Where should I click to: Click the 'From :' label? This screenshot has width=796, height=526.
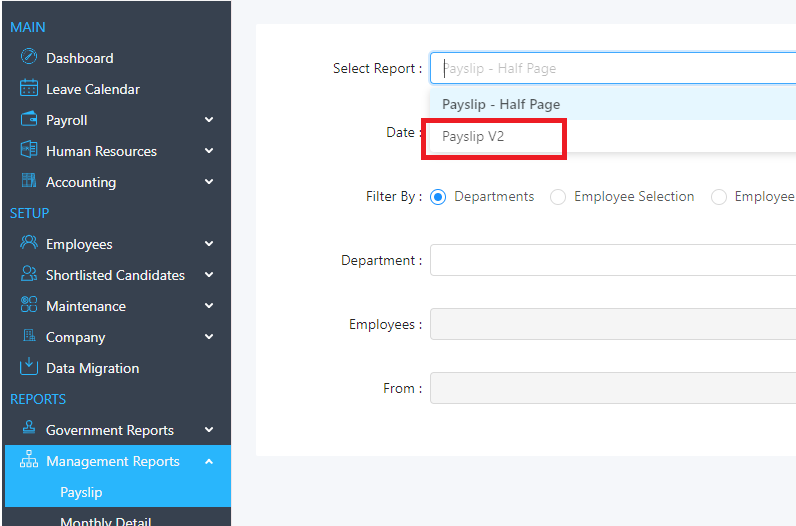pos(403,388)
